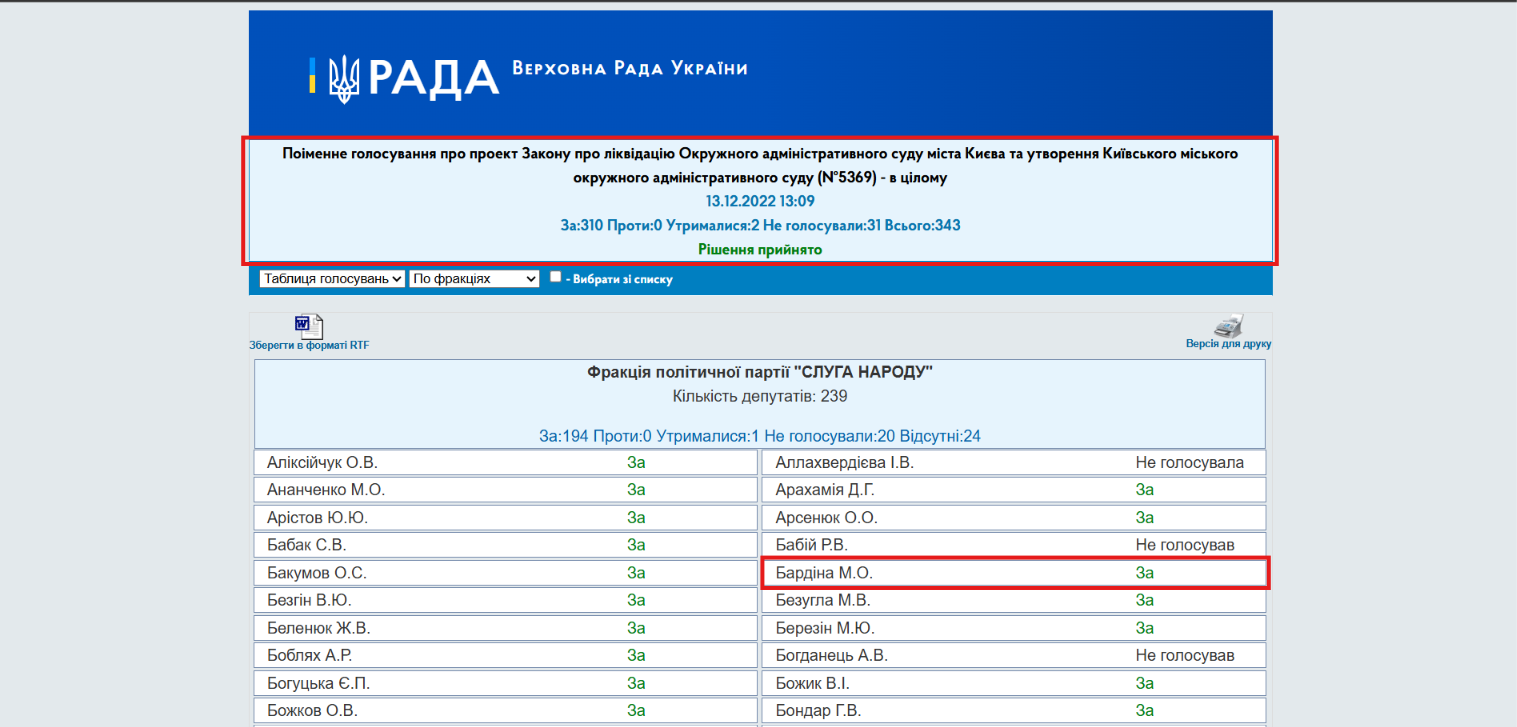The height and width of the screenshot is (727, 1517).
Task: Select deputy Боблях А.Р.
Action: point(309,656)
